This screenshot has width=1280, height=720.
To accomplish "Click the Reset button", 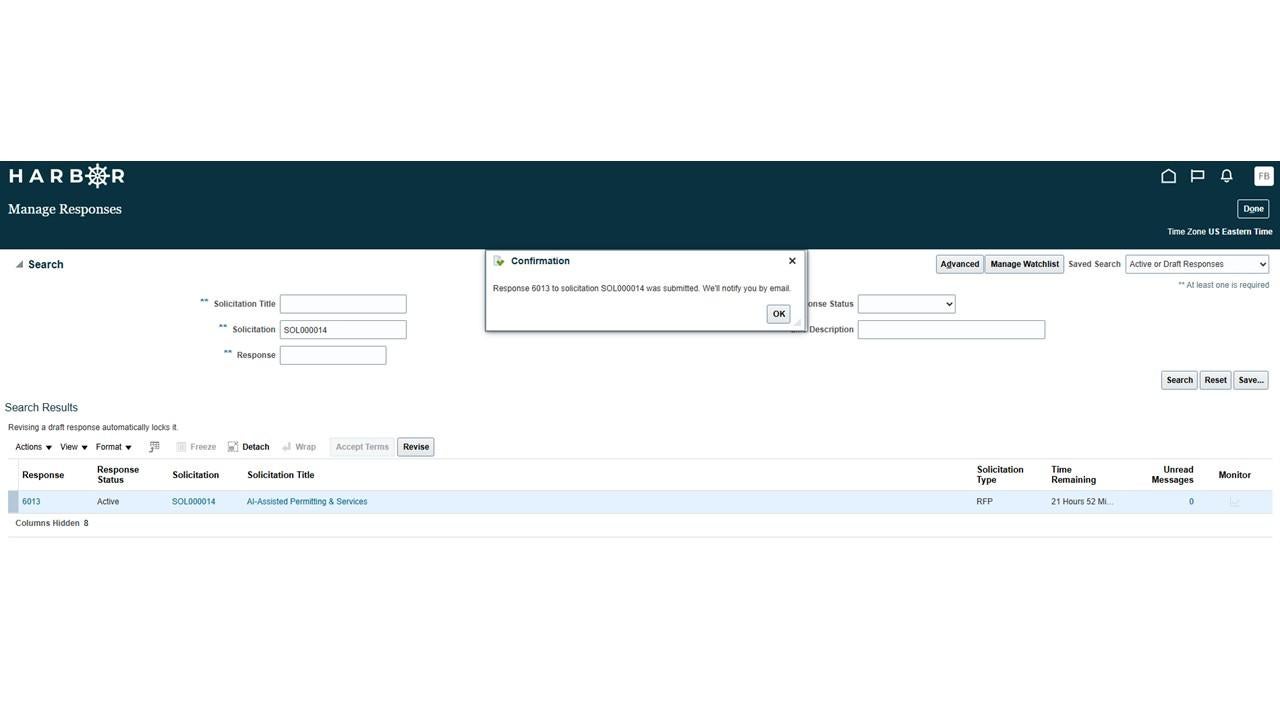I will point(1215,380).
